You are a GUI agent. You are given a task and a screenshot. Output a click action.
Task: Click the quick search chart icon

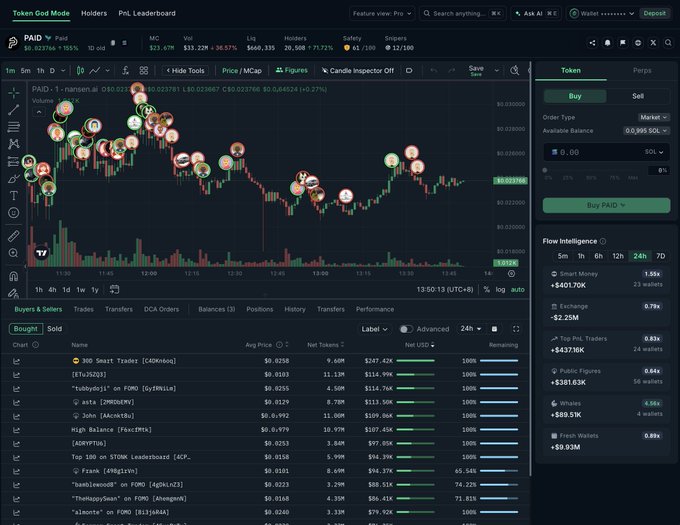coord(514,70)
